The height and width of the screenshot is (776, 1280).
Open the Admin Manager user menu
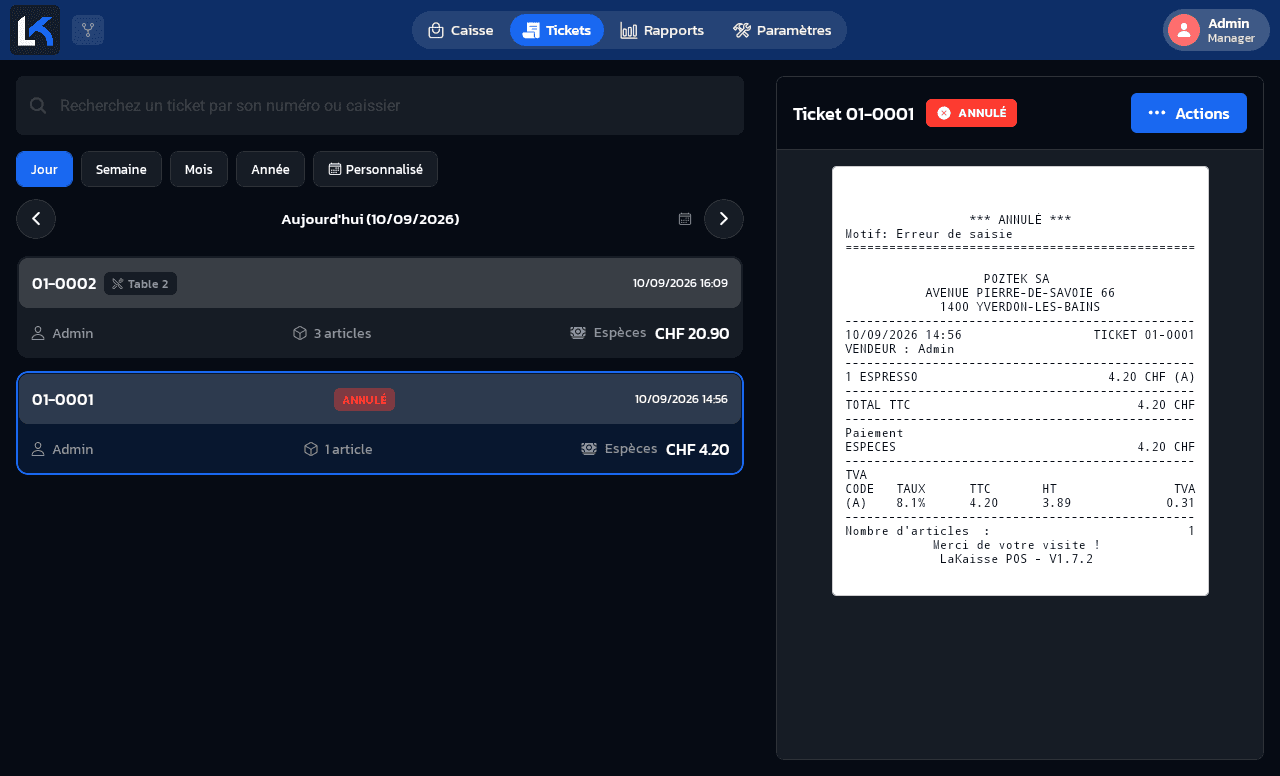tap(1216, 30)
